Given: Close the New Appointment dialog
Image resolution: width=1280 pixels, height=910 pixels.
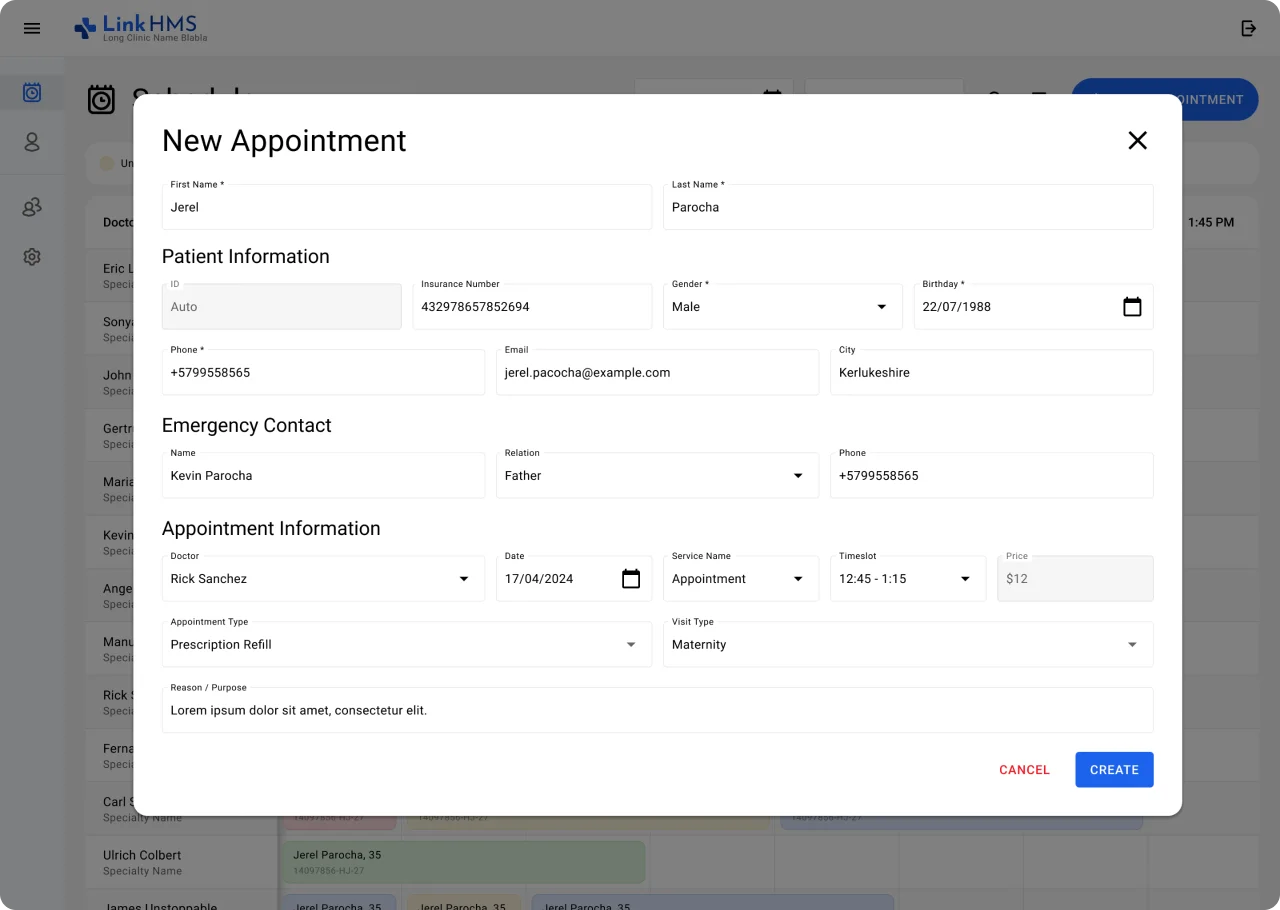Looking at the screenshot, I should pyautogui.click(x=1137, y=141).
